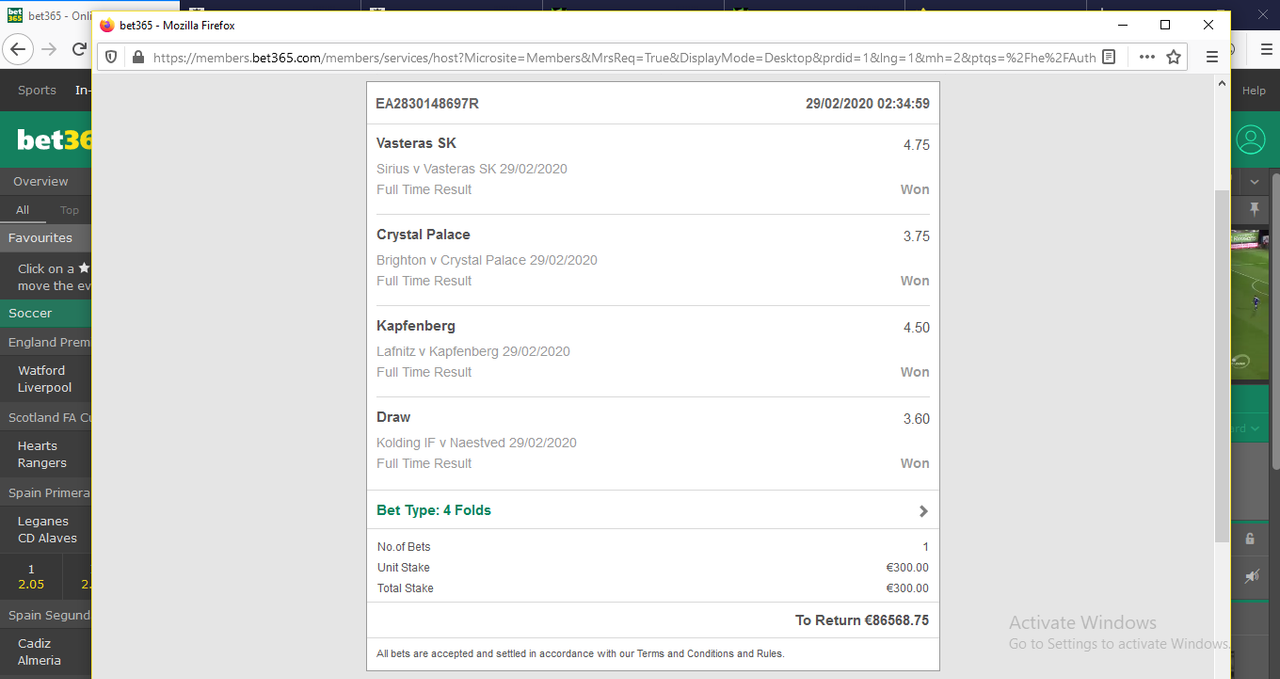Select the Overview menu item
Screen dimensions: 1280x679
[x=41, y=181]
